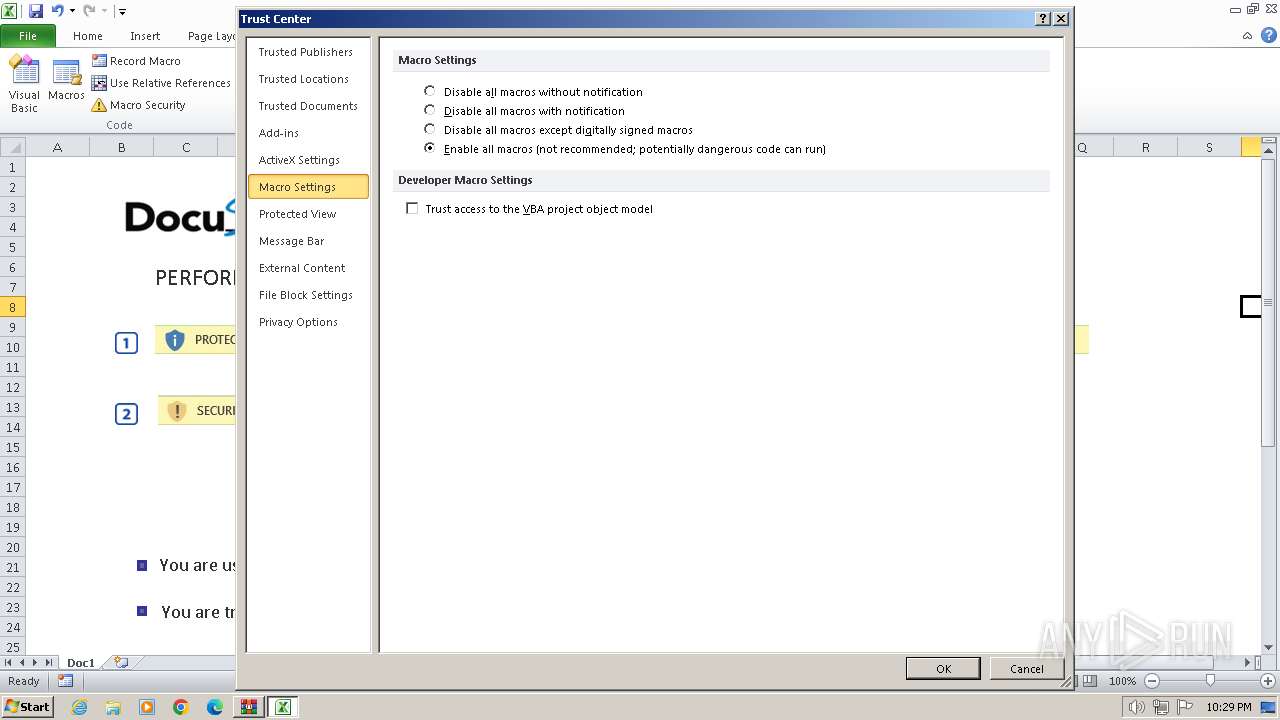Open the File tab in Excel
Image resolution: width=1280 pixels, height=720 pixels.
point(28,35)
